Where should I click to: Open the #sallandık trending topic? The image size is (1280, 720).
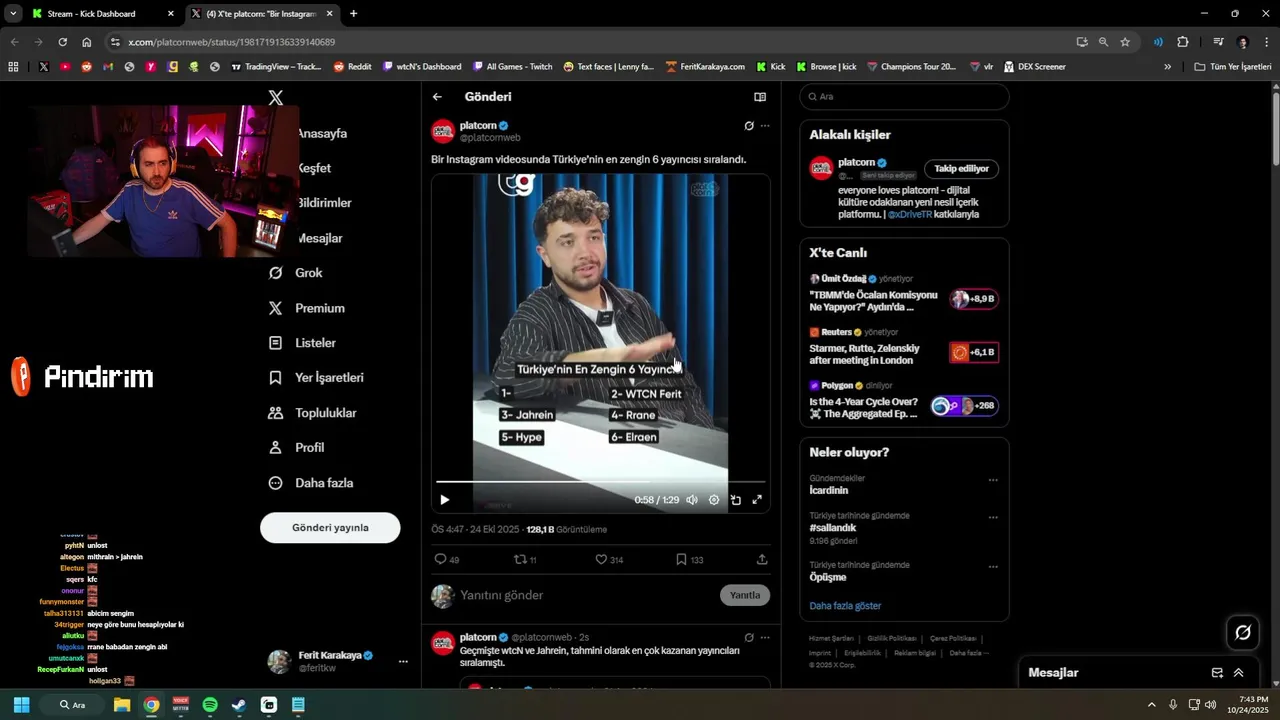pos(833,528)
